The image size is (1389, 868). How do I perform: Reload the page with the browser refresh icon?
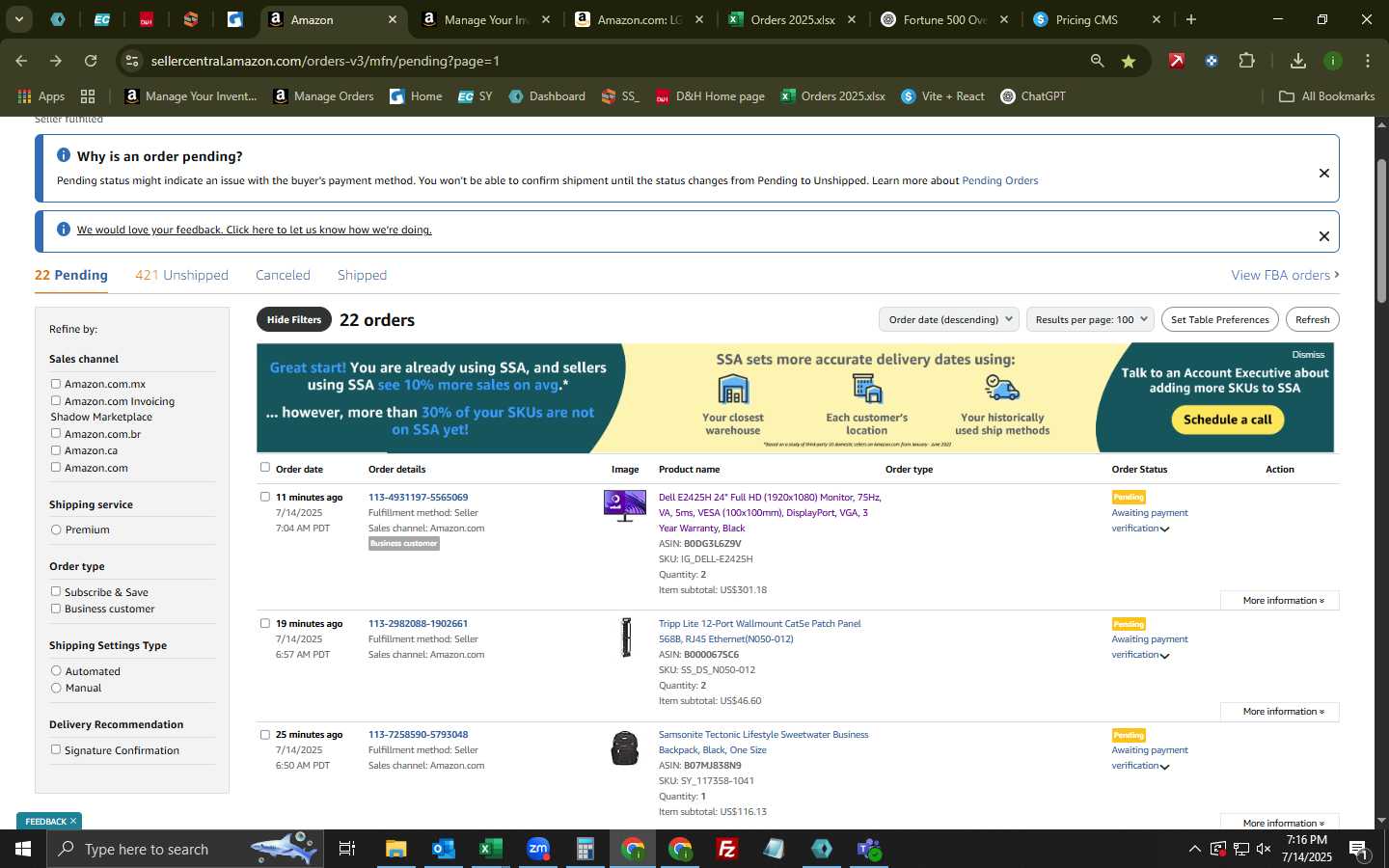coord(91,61)
